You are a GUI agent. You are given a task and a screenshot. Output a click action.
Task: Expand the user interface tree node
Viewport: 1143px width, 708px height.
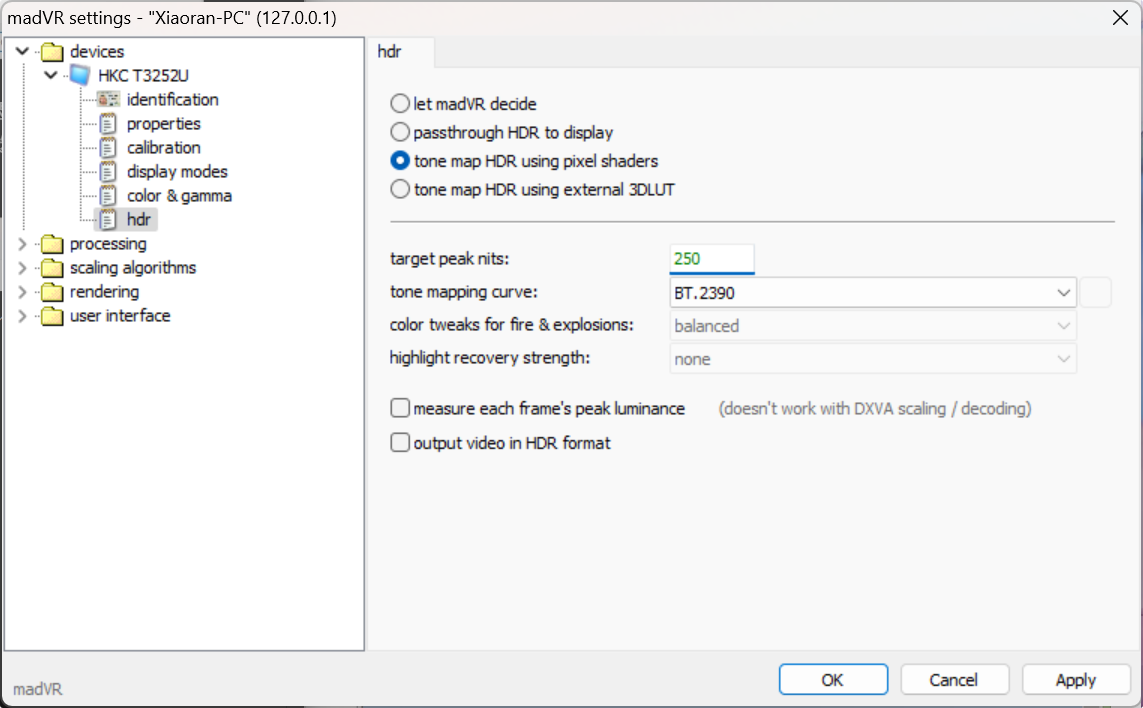pyautogui.click(x=24, y=316)
